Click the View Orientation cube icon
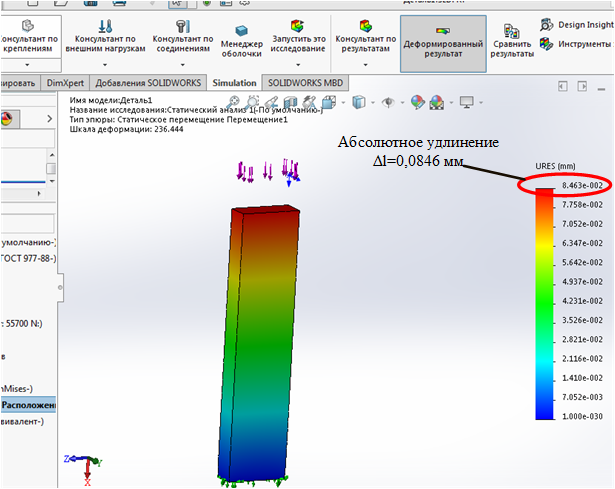The height and width of the screenshot is (489, 615). [327, 102]
